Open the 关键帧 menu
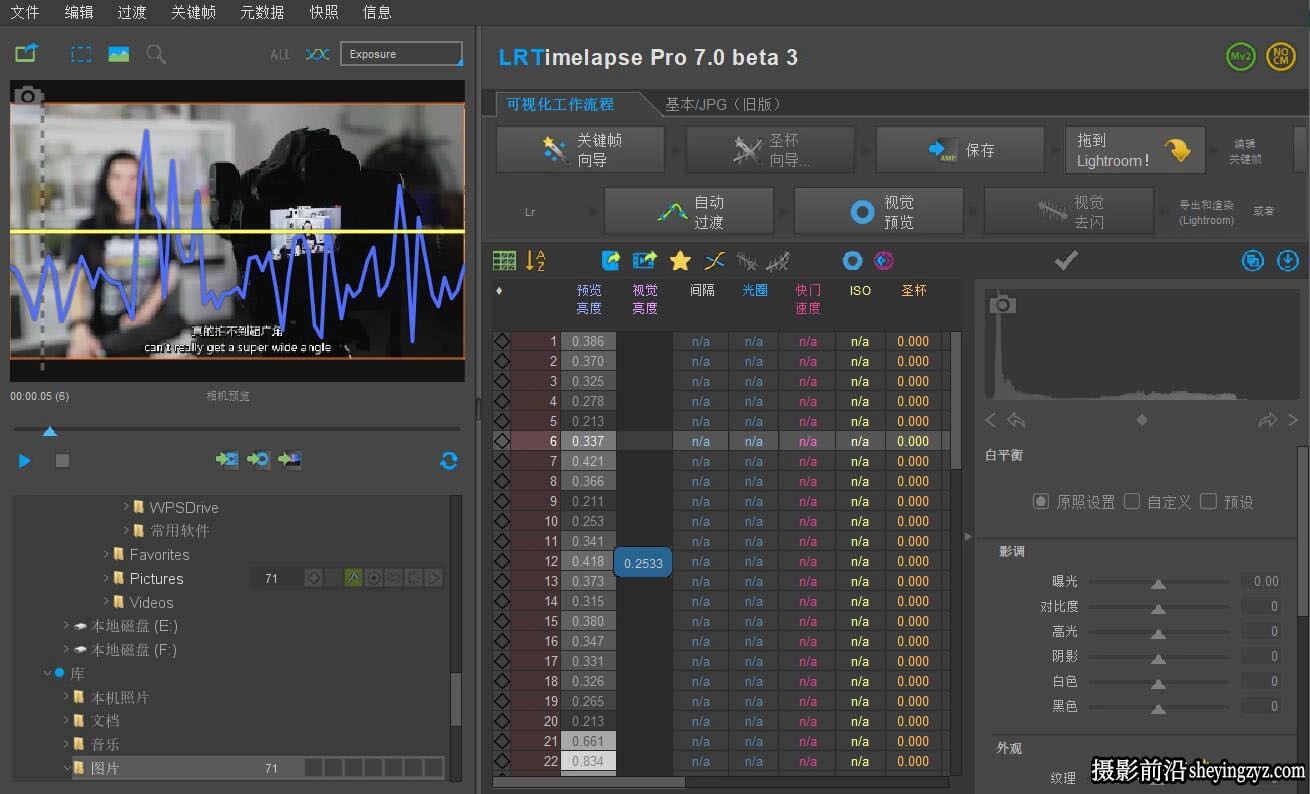Image resolution: width=1310 pixels, height=794 pixels. 193,12
